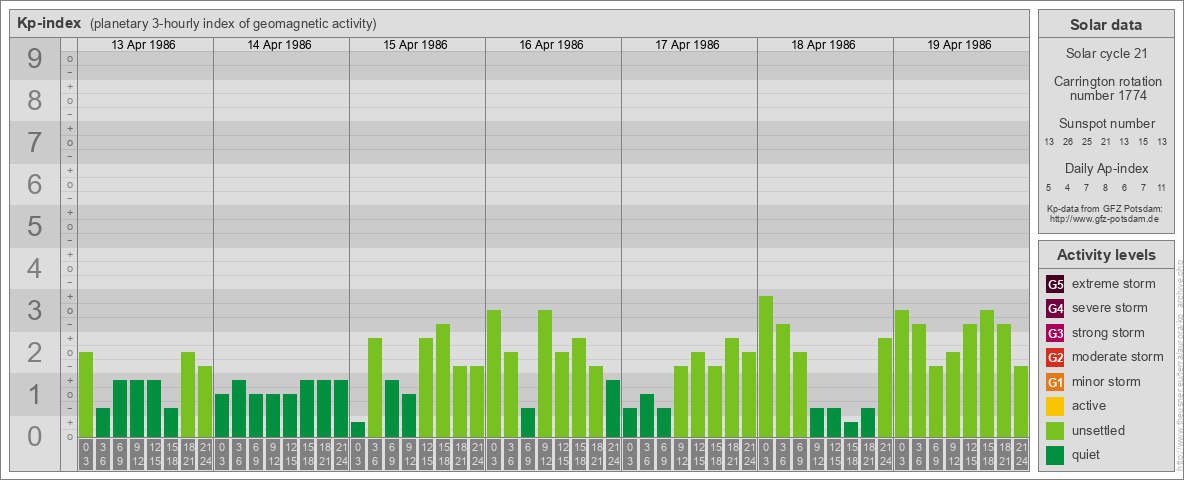Click the Kp scale number 3
The width and height of the screenshot is (1184, 480).
coord(35,310)
